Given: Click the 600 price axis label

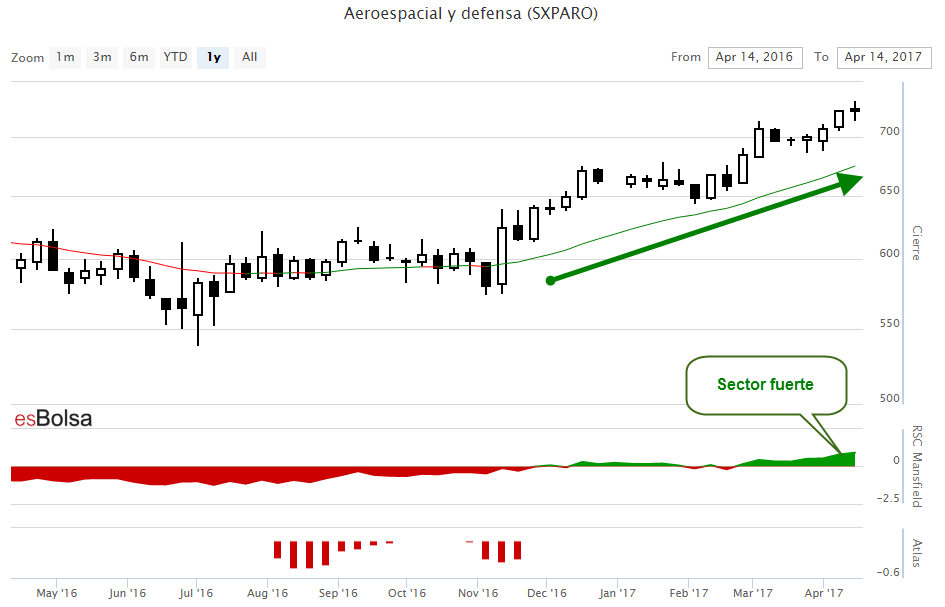Looking at the screenshot, I should pos(890,254).
